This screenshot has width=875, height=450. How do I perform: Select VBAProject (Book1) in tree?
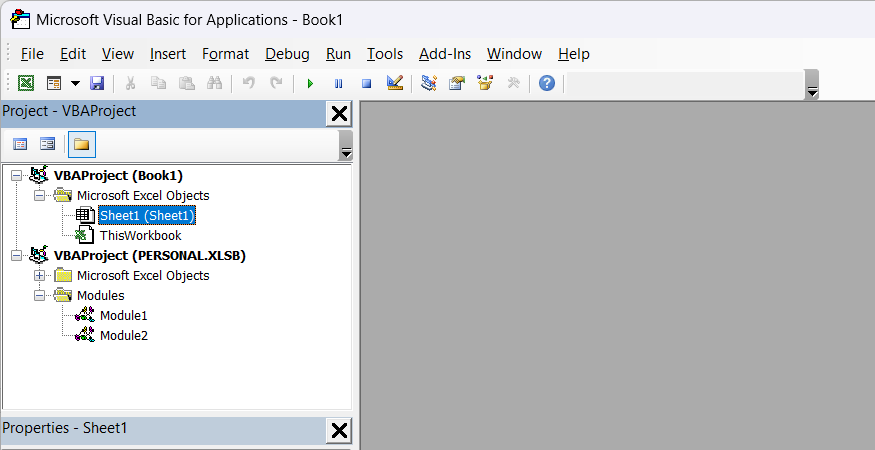click(x=118, y=175)
